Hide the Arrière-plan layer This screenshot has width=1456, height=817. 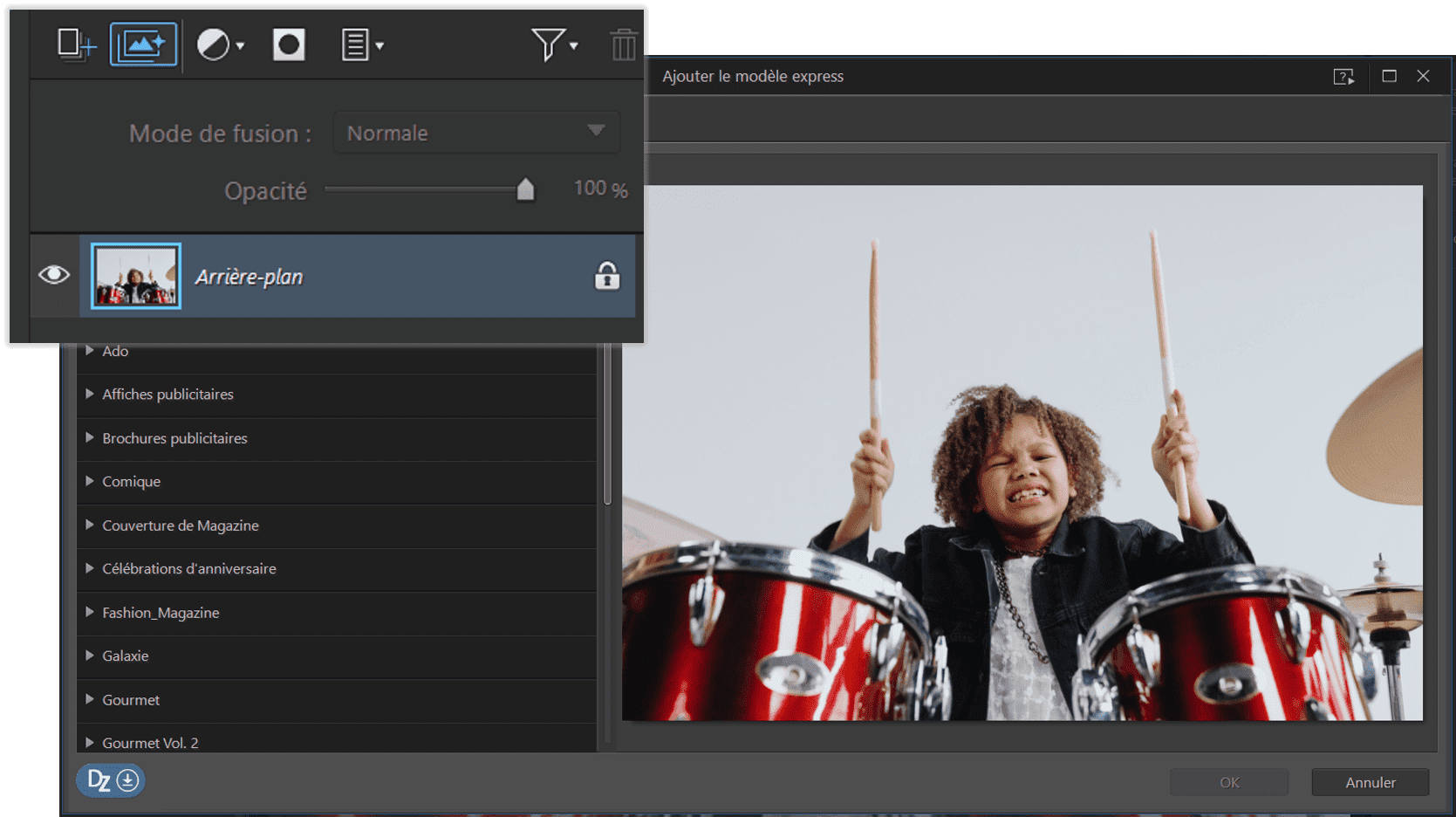(54, 275)
